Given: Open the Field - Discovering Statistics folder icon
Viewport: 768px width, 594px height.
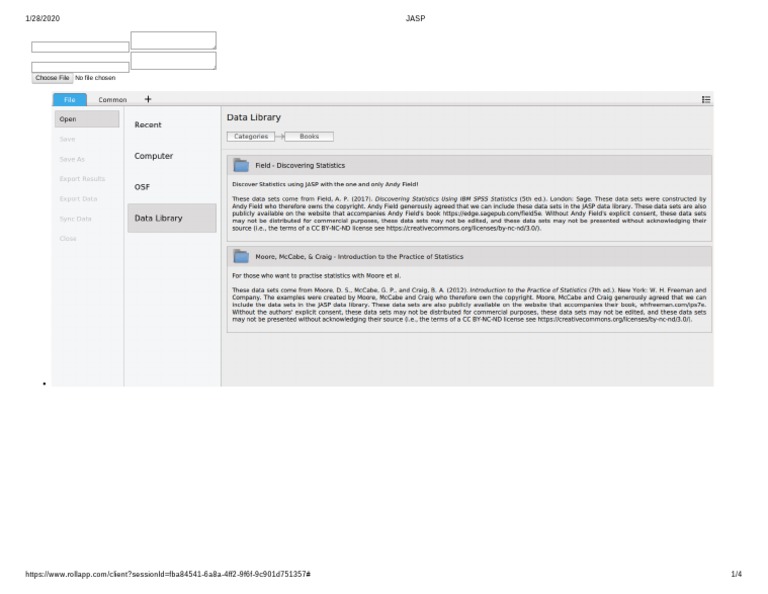Looking at the screenshot, I should (240, 166).
